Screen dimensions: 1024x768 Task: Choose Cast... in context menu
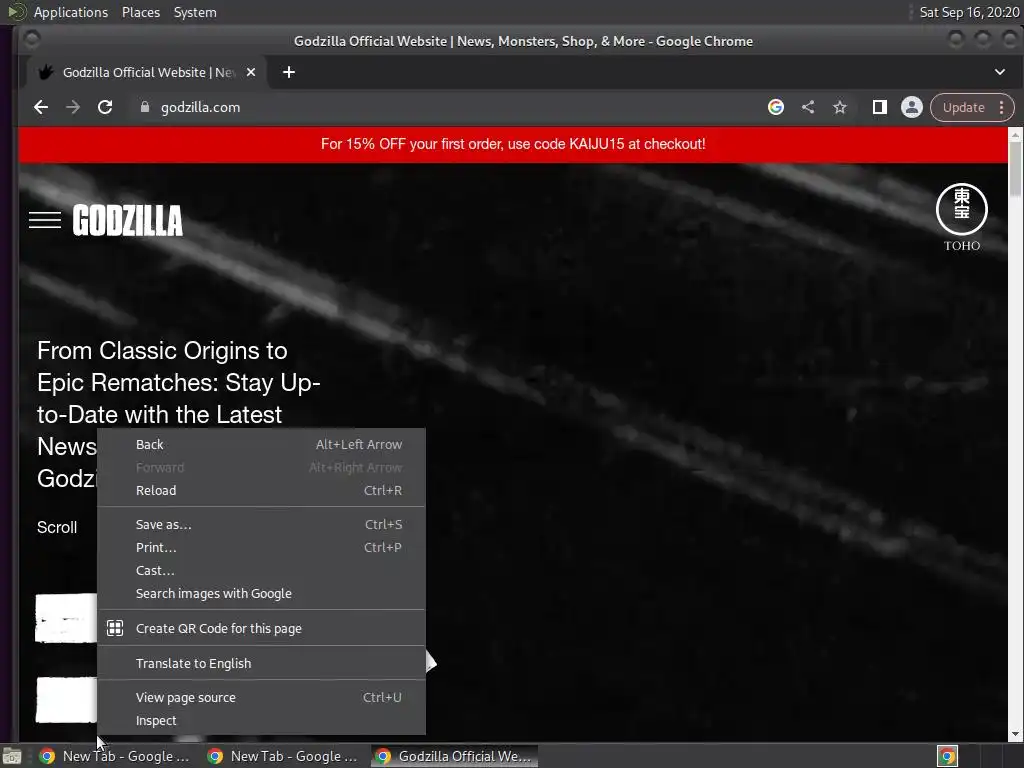(x=261, y=570)
